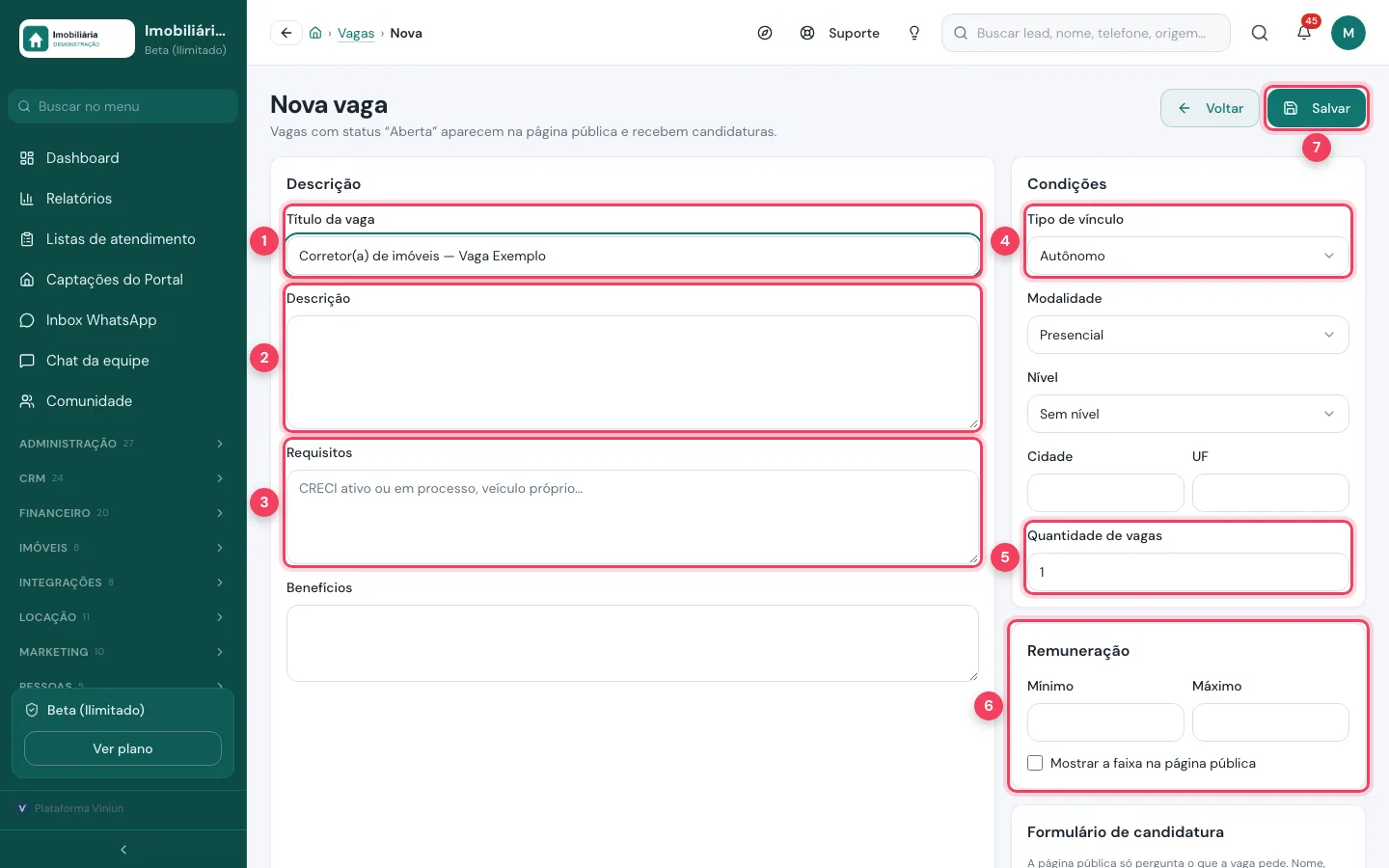Click the Voltar button

[1211, 108]
